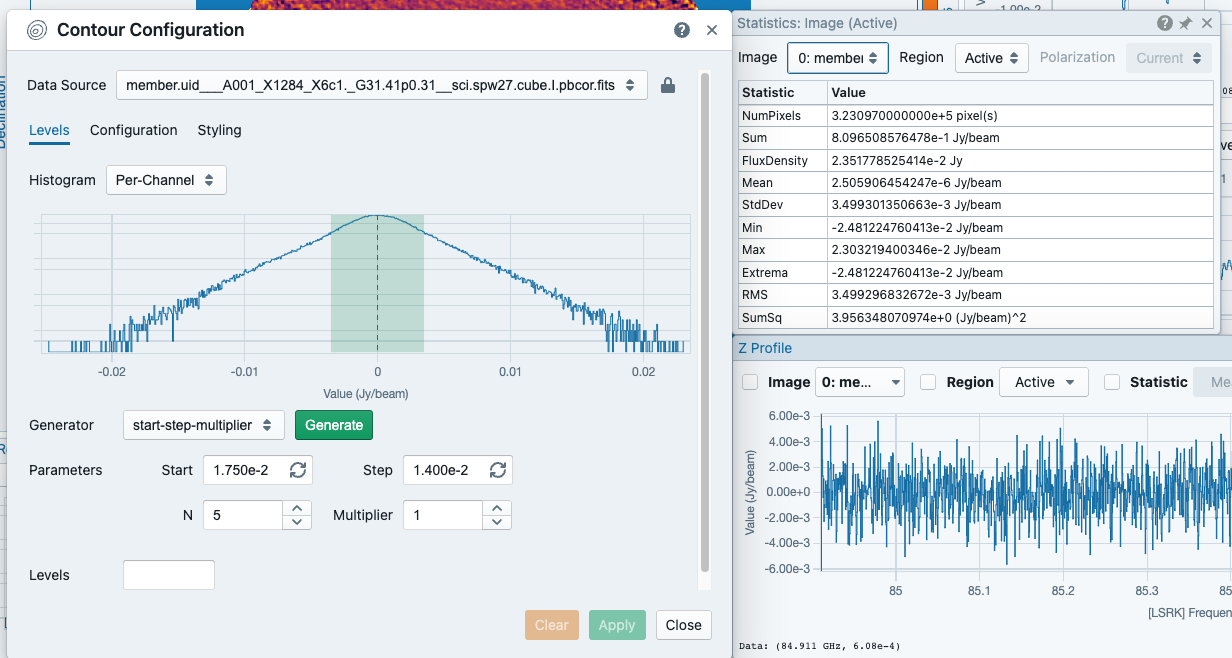Toggle the Statistic checkbox in Z Profile
Screen dimensions: 1232x658
coord(1112,382)
